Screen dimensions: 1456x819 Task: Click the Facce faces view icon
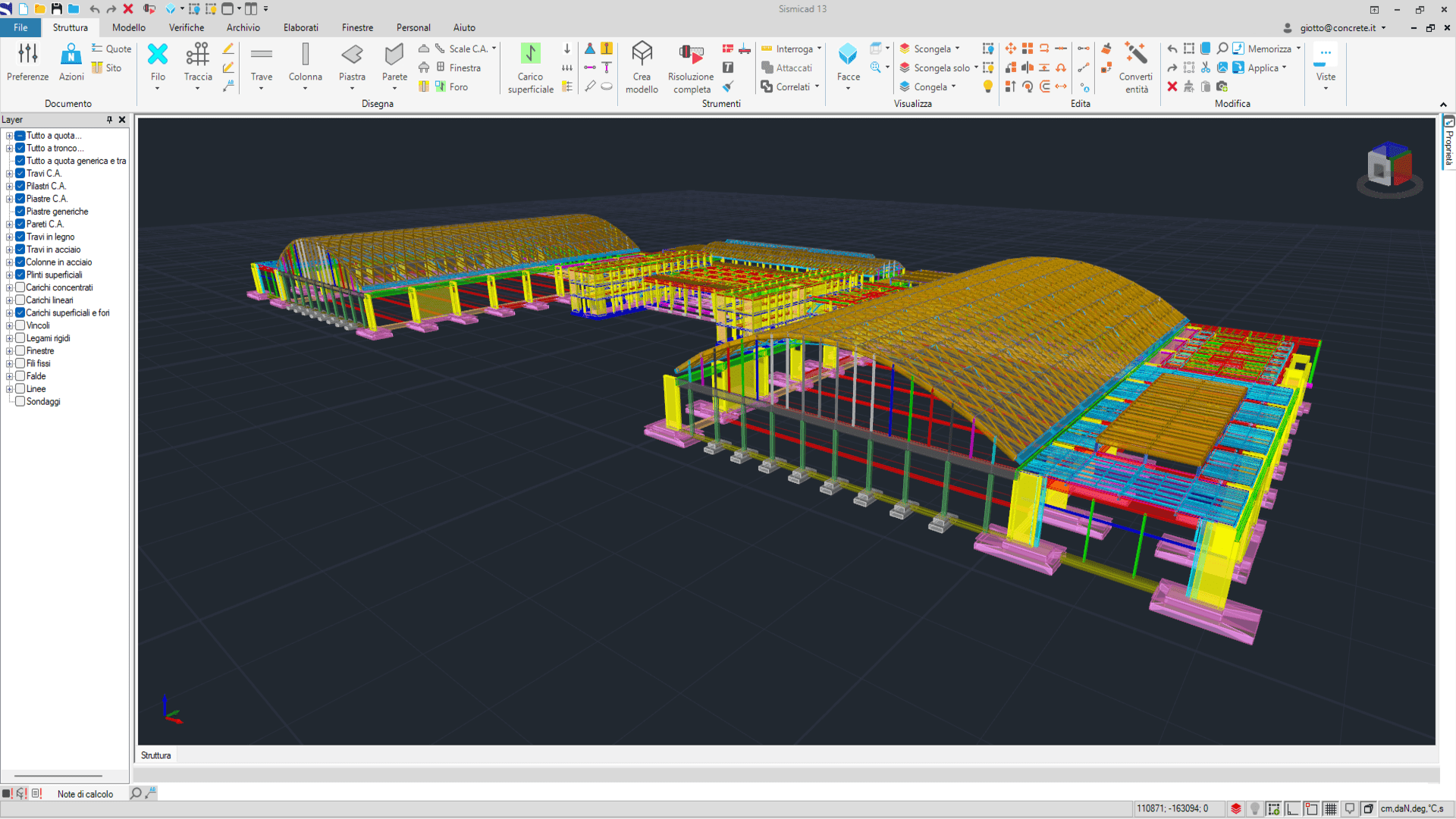pos(848,55)
